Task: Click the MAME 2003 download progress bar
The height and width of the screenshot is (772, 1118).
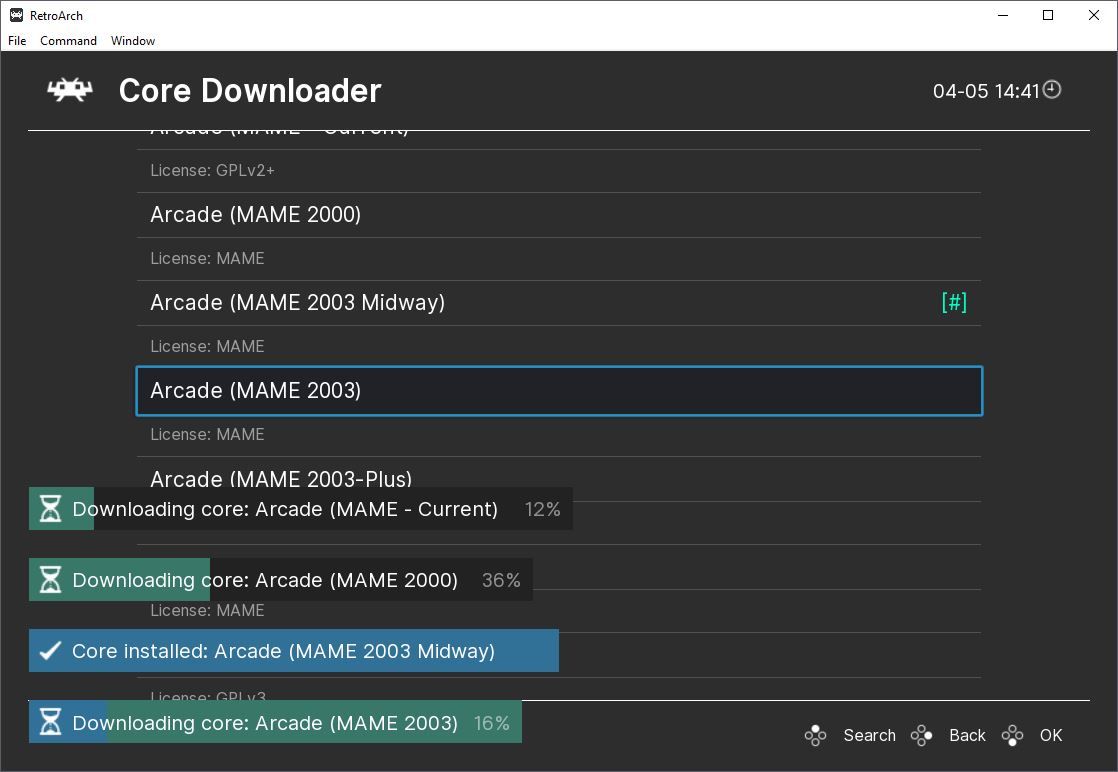Action: (x=275, y=722)
